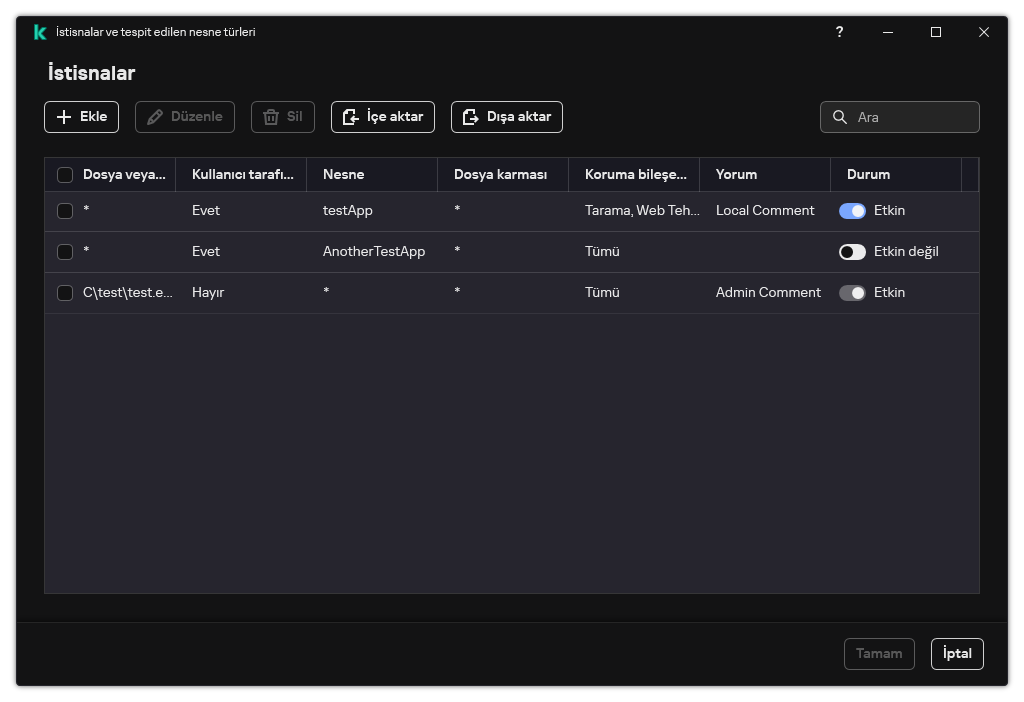Click the magnifier icon in the search box
The height and width of the screenshot is (702, 1024).
[840, 117]
